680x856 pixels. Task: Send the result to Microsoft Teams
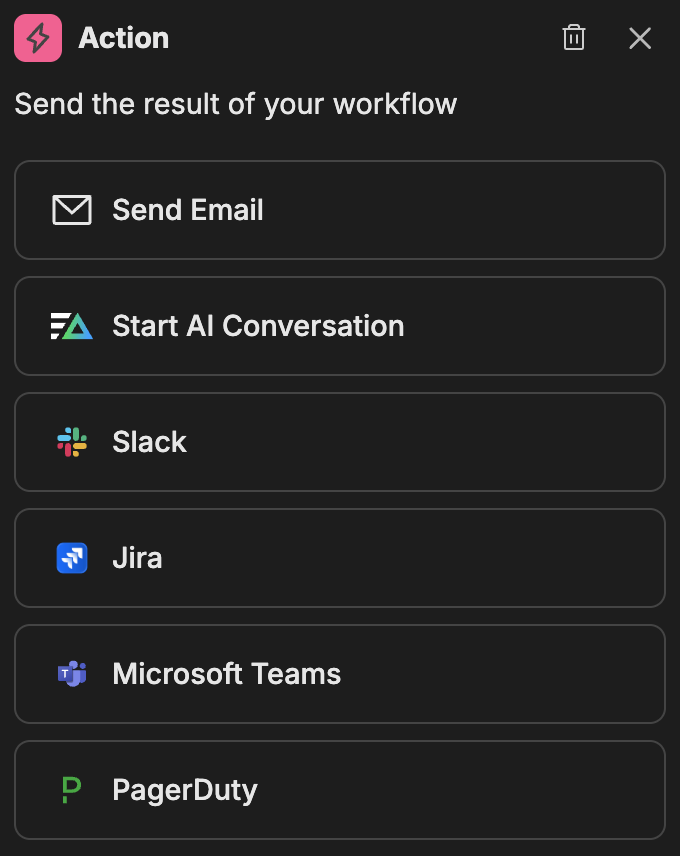coord(339,674)
